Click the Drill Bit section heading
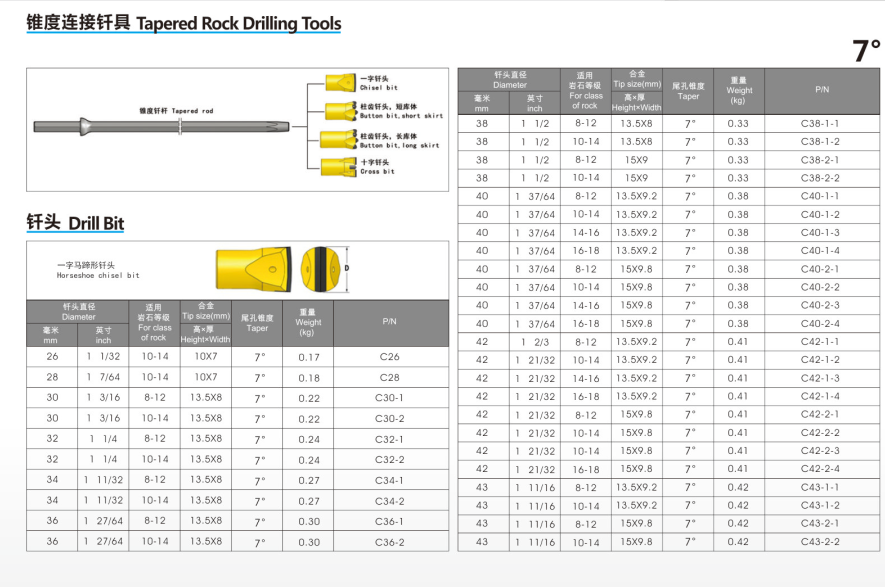The height and width of the screenshot is (587, 885). [75, 223]
